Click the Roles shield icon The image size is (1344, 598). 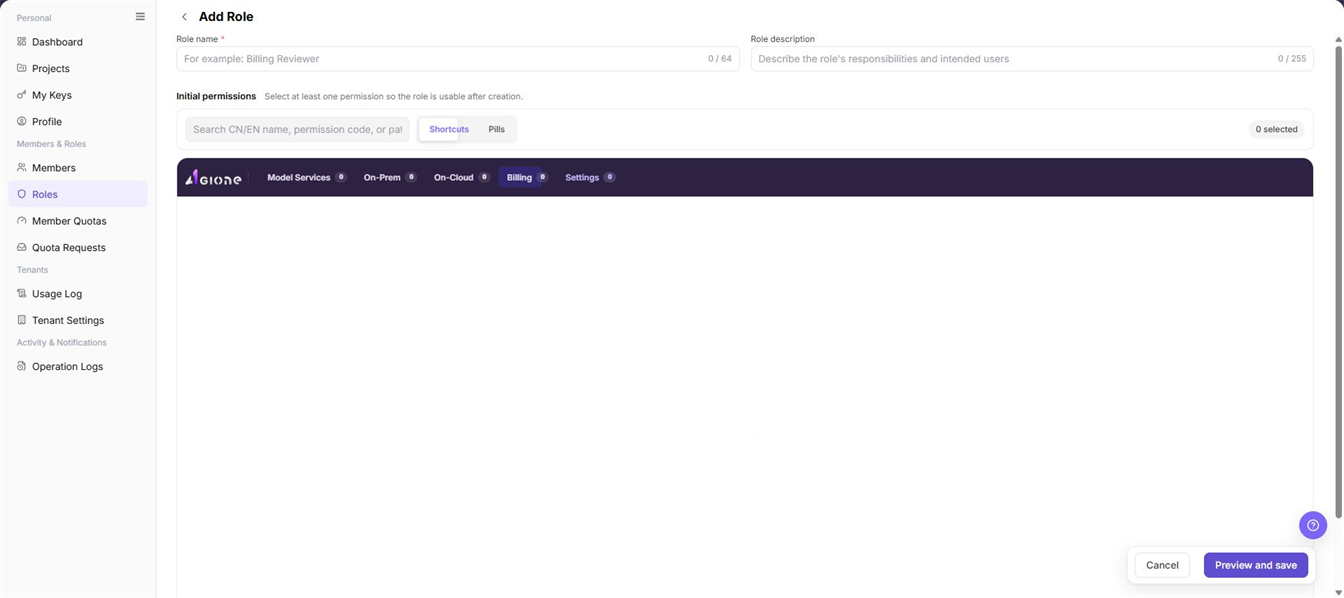pyautogui.click(x=22, y=194)
